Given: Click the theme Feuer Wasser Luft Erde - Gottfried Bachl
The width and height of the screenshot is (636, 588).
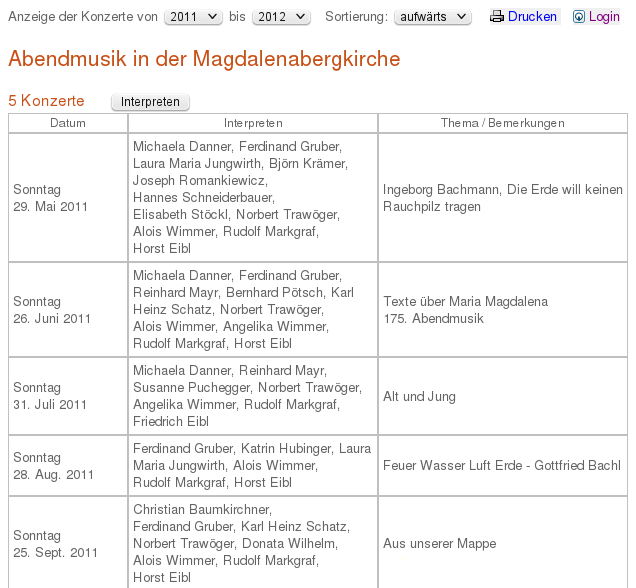Looking at the screenshot, I should coord(502,465).
